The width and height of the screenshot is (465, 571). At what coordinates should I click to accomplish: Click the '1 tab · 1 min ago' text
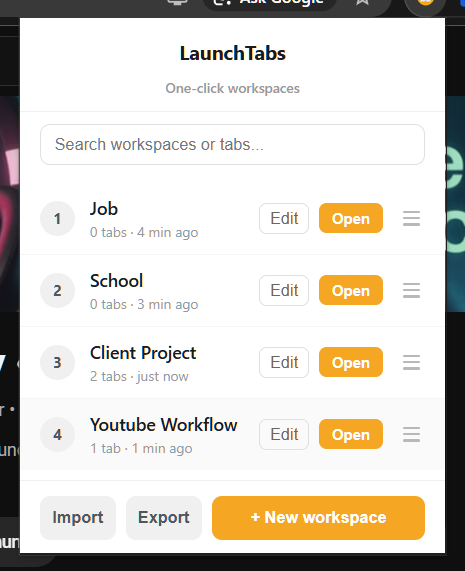[x=141, y=448]
